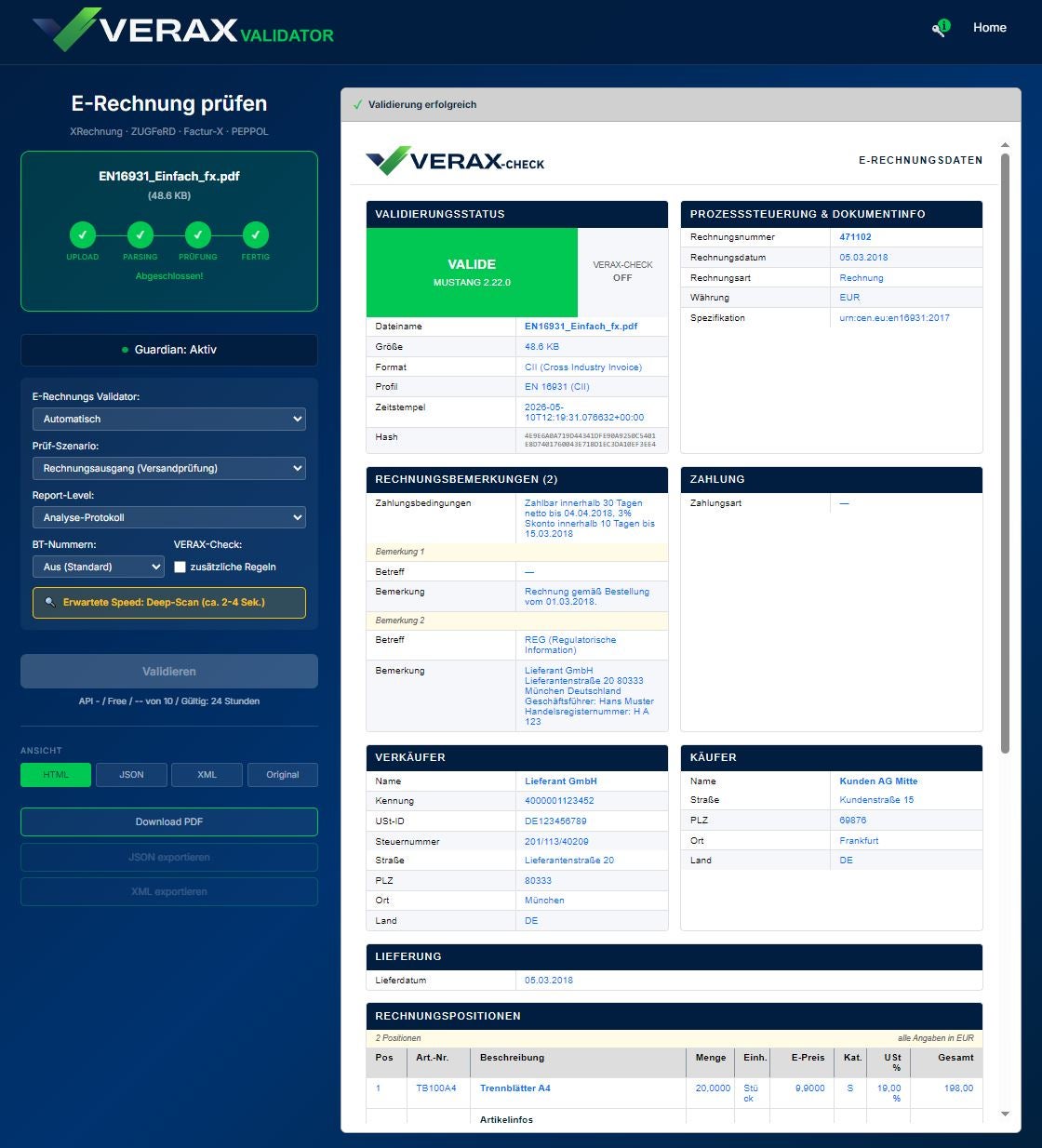The width and height of the screenshot is (1042, 1148).
Task: Click Lieferdatum value 05.03.2018
Action: [x=549, y=981]
